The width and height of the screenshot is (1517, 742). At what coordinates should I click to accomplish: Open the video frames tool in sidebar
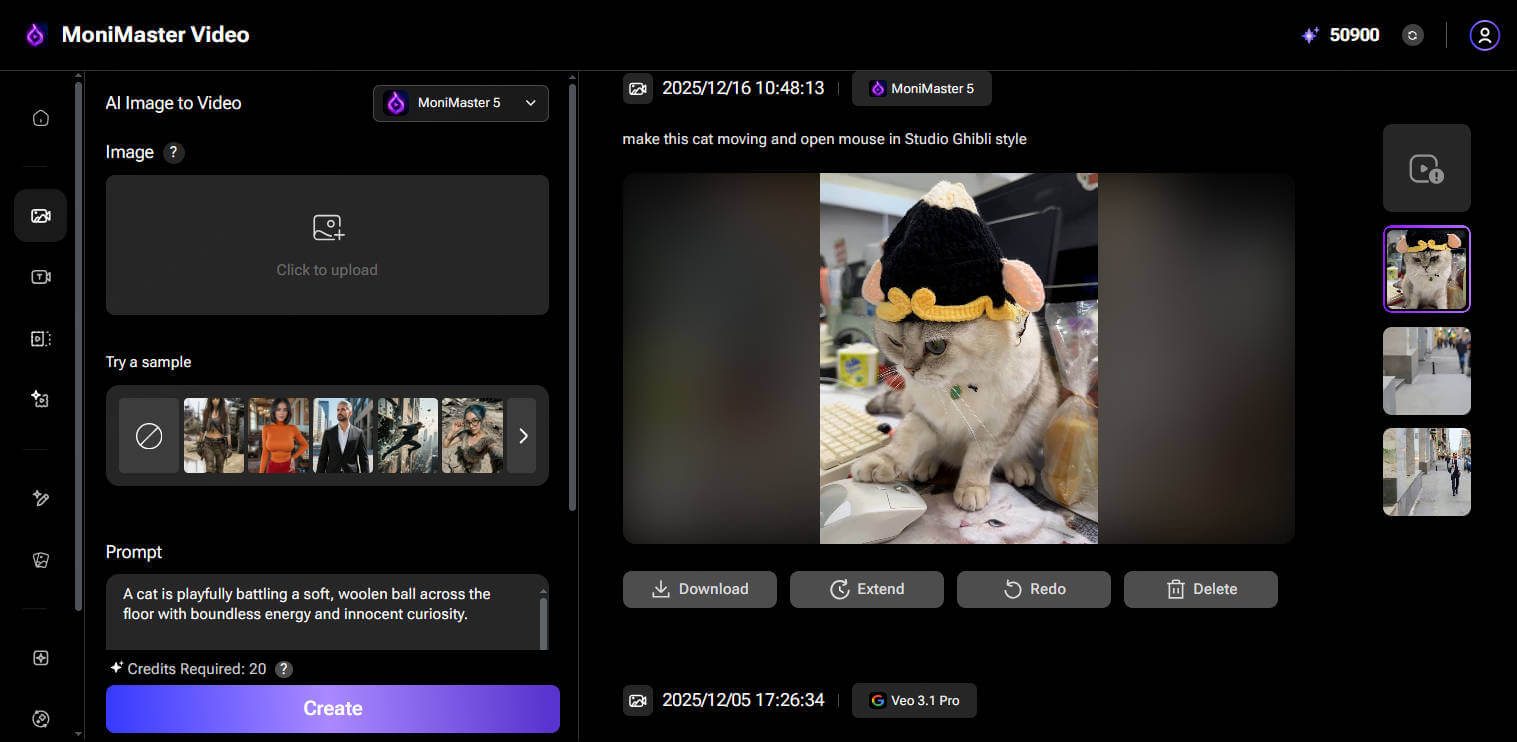tap(40, 337)
